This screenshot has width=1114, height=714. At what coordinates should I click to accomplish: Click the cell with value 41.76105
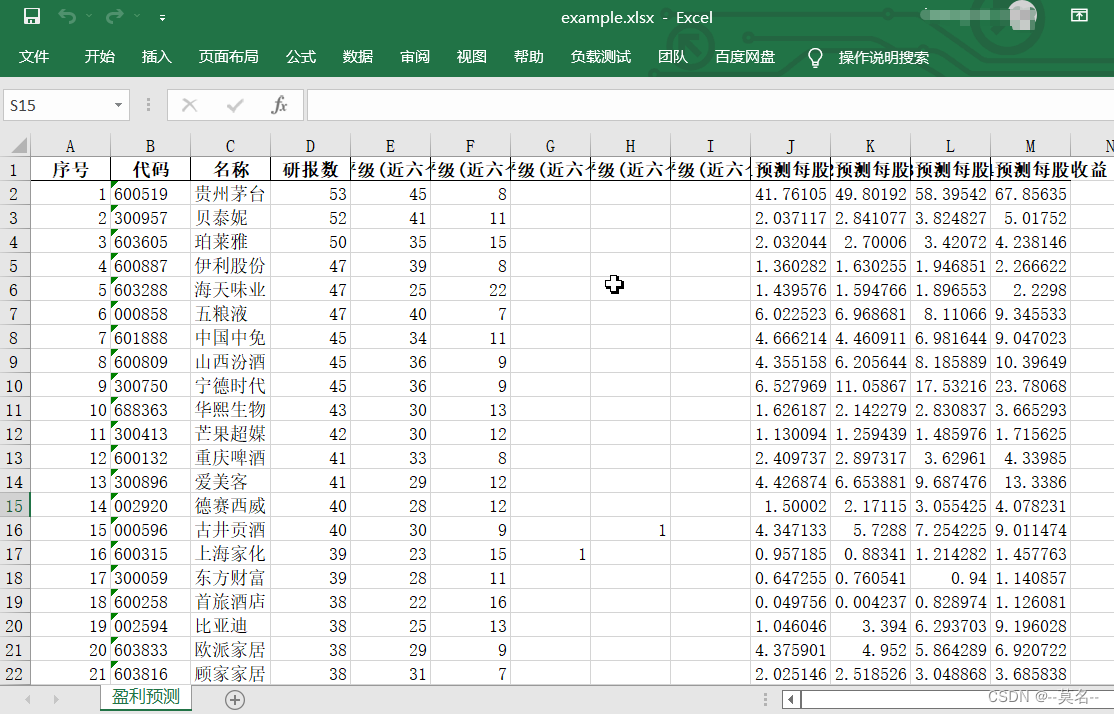click(791, 194)
